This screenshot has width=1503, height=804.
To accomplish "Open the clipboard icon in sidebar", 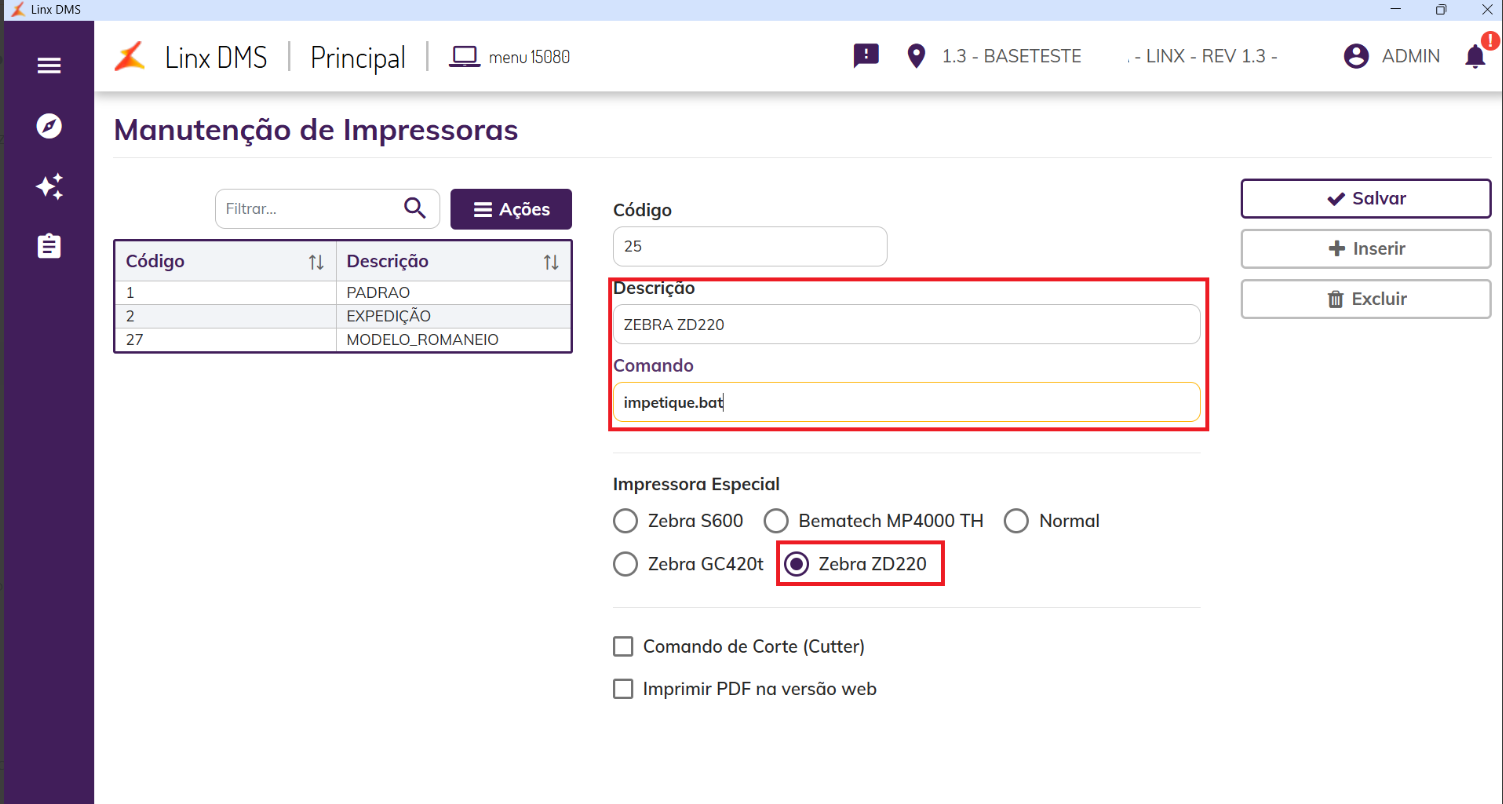I will click(x=49, y=246).
